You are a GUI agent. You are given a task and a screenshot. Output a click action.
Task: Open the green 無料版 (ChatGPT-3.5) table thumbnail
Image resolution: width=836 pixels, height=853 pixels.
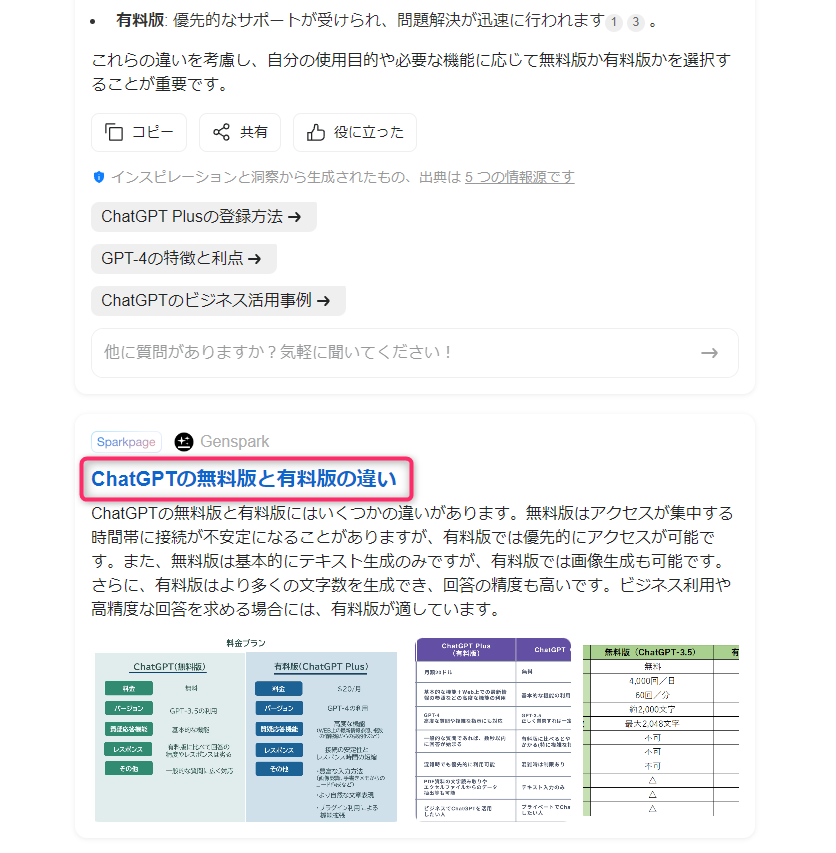661,730
